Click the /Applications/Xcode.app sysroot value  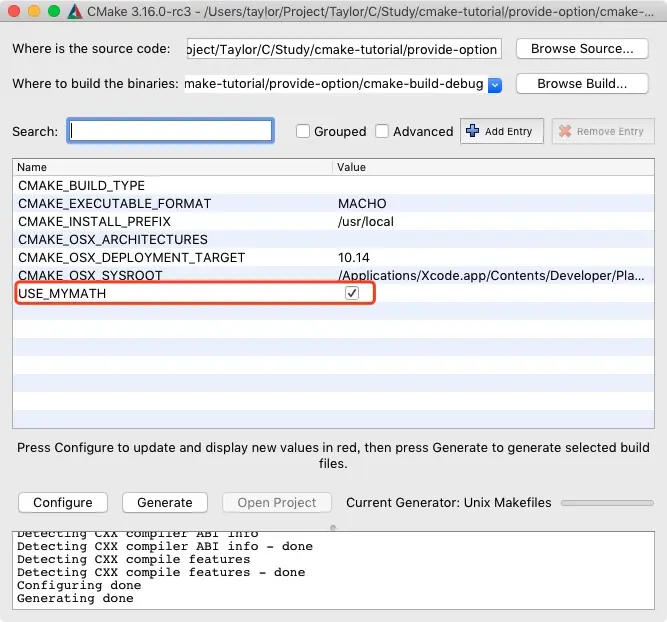[491, 275]
